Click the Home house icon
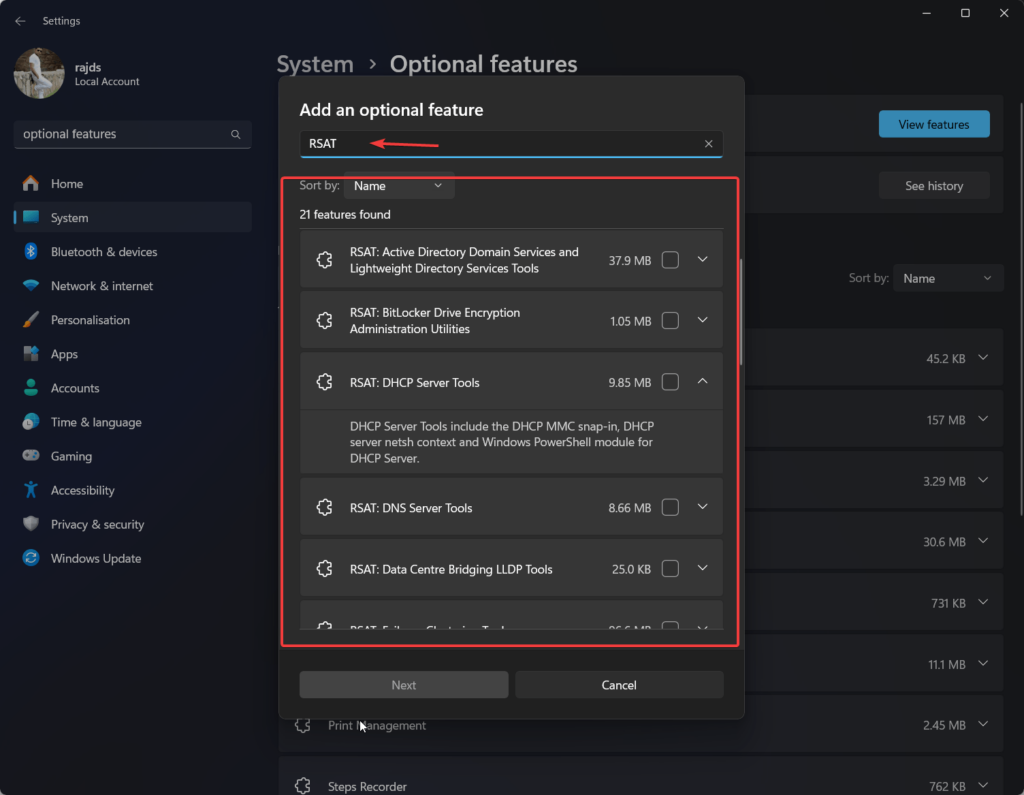1024x795 pixels. 31,184
